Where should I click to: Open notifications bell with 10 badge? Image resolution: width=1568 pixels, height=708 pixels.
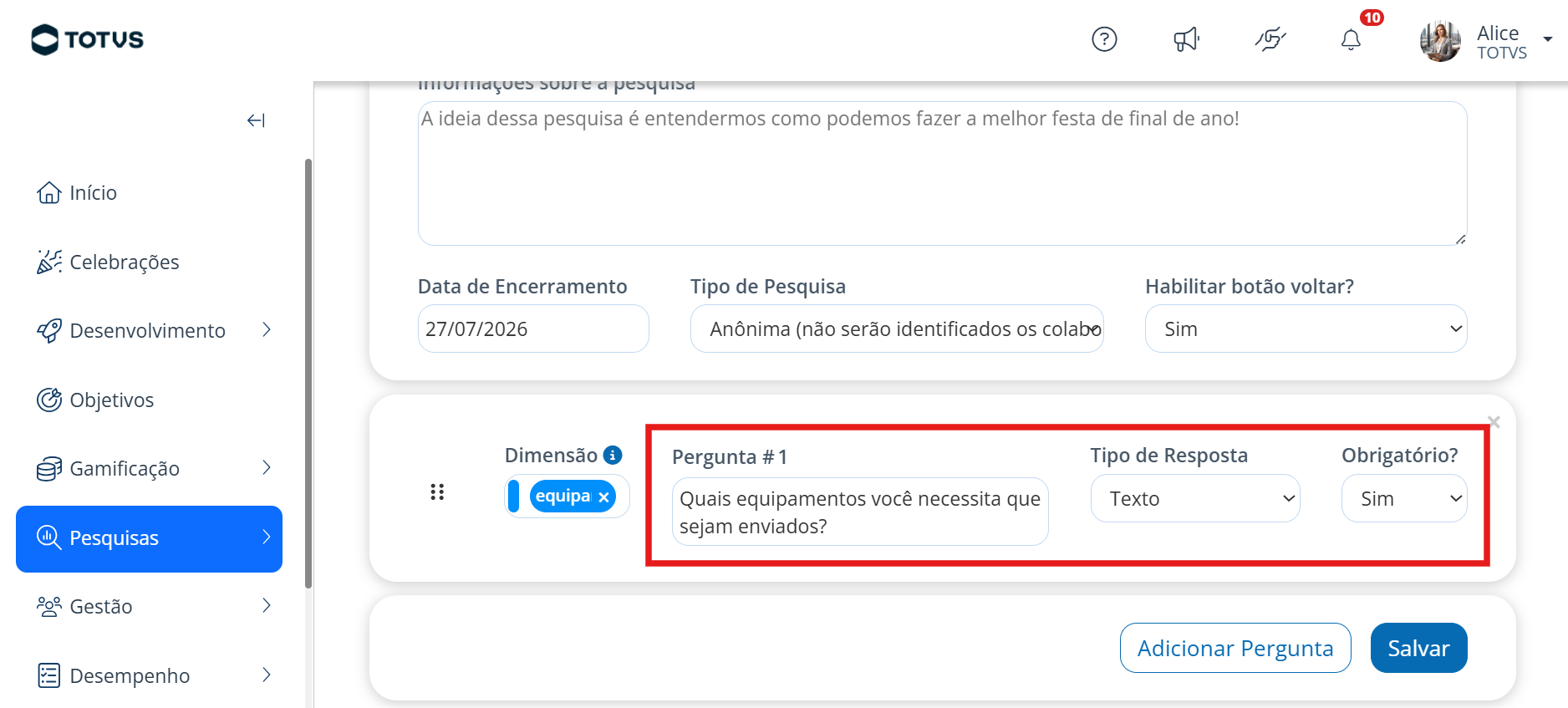click(x=1352, y=39)
